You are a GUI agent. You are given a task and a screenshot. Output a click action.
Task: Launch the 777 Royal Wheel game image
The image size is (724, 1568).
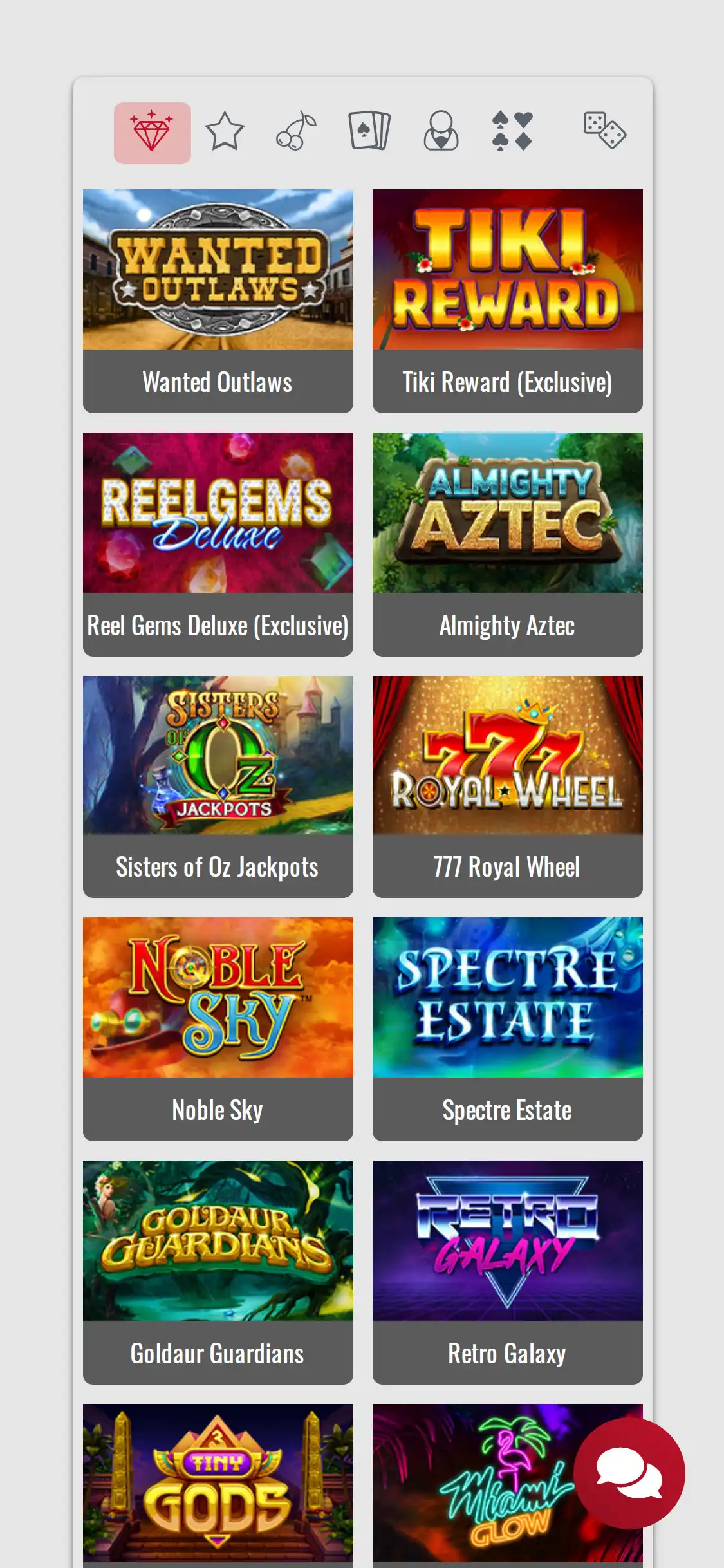click(x=508, y=755)
